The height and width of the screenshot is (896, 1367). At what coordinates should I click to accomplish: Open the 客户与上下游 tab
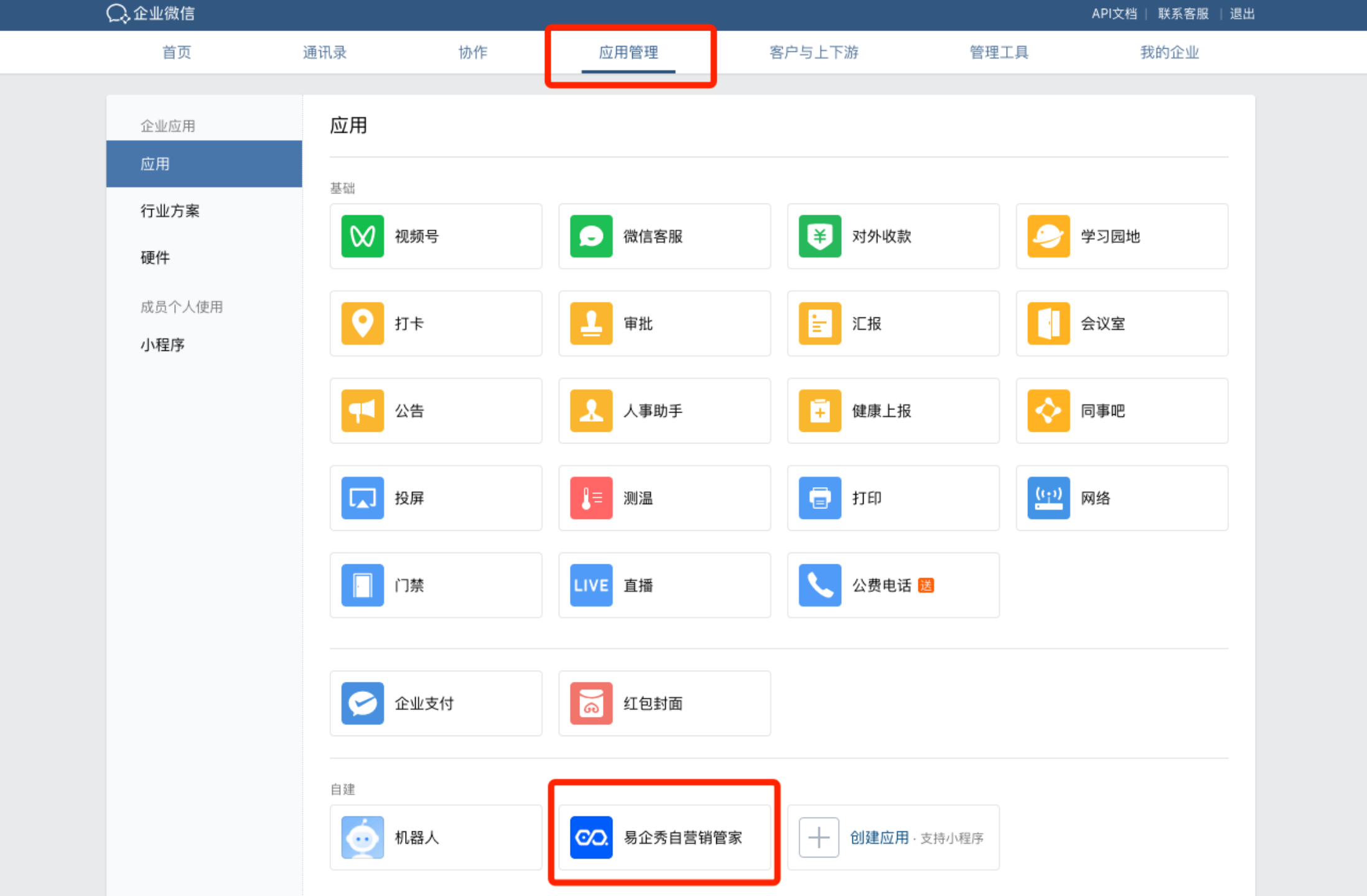pos(814,52)
